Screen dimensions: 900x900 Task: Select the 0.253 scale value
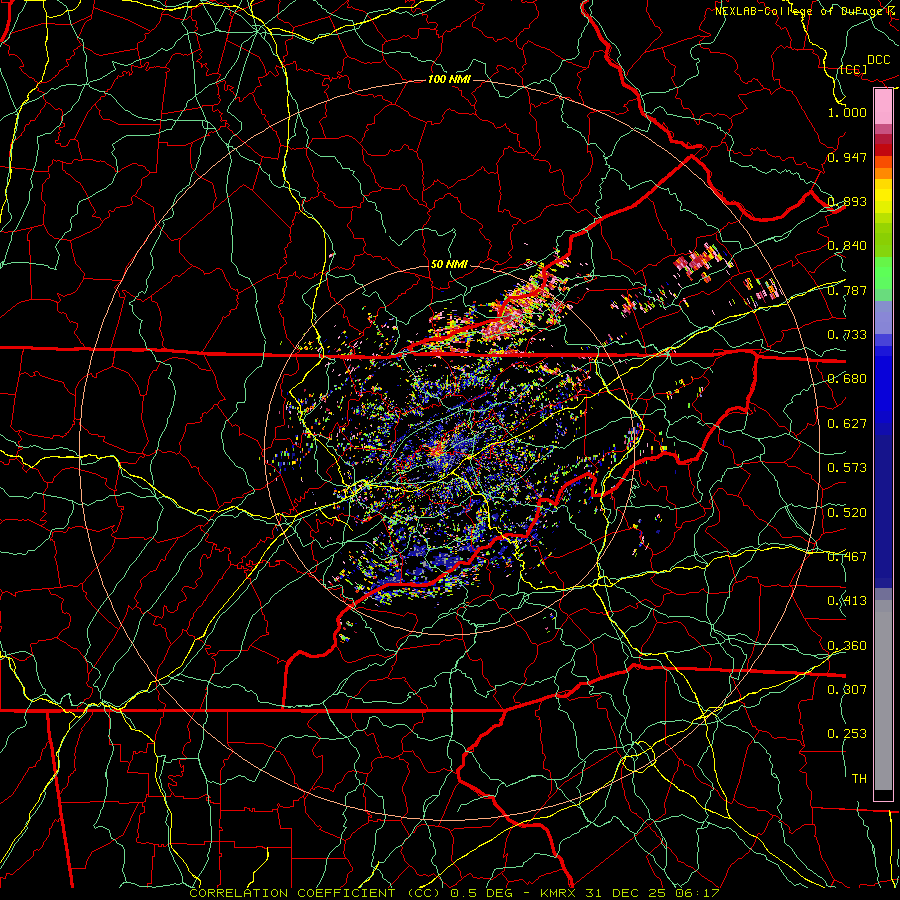(x=847, y=734)
